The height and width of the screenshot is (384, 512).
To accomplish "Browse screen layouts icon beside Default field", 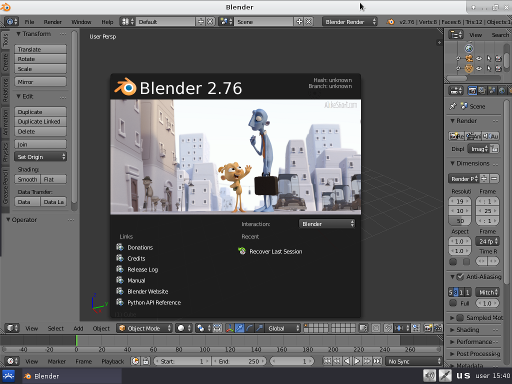I will point(128,22).
